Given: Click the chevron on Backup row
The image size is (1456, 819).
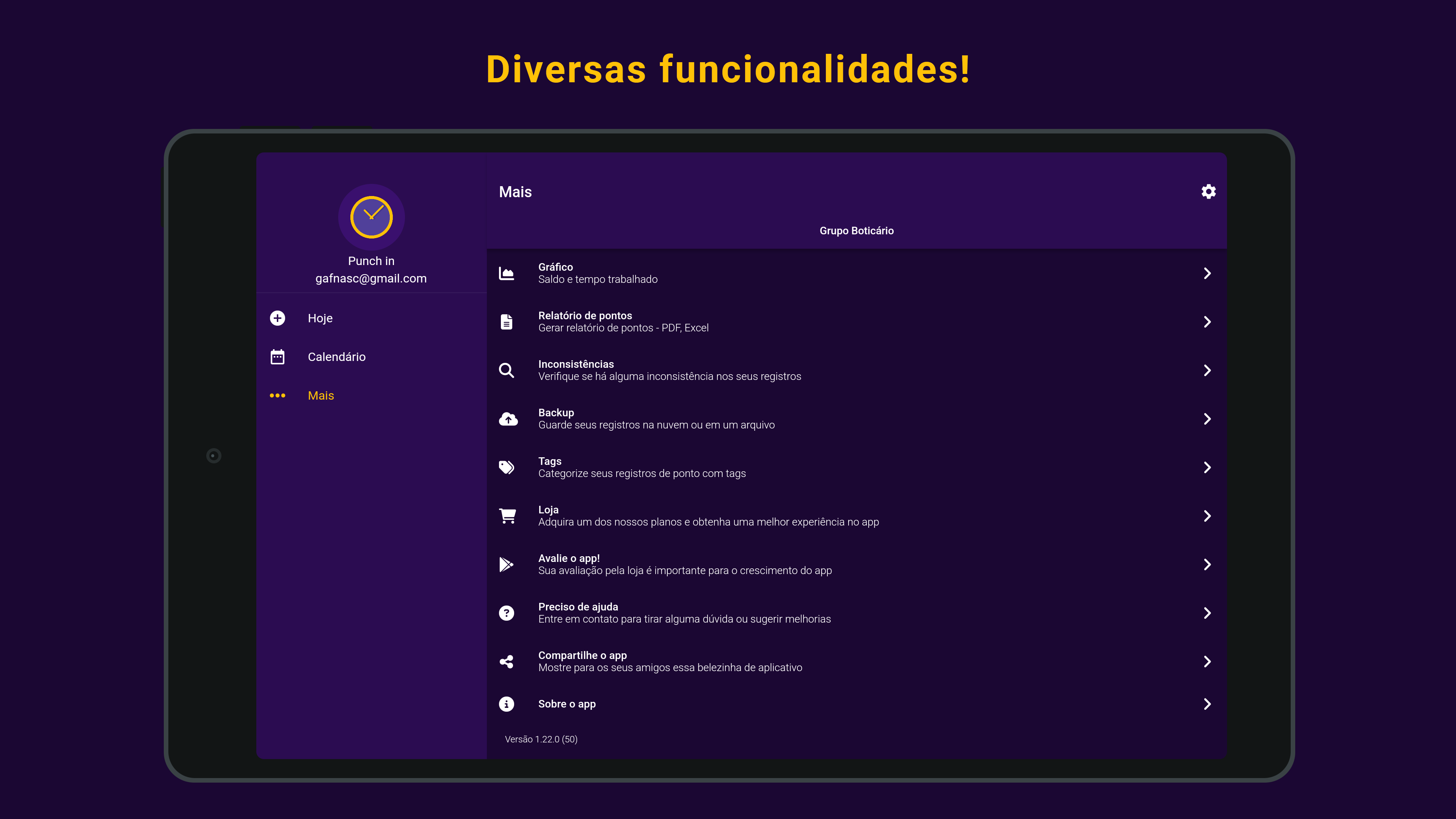Looking at the screenshot, I should pos(1207,419).
